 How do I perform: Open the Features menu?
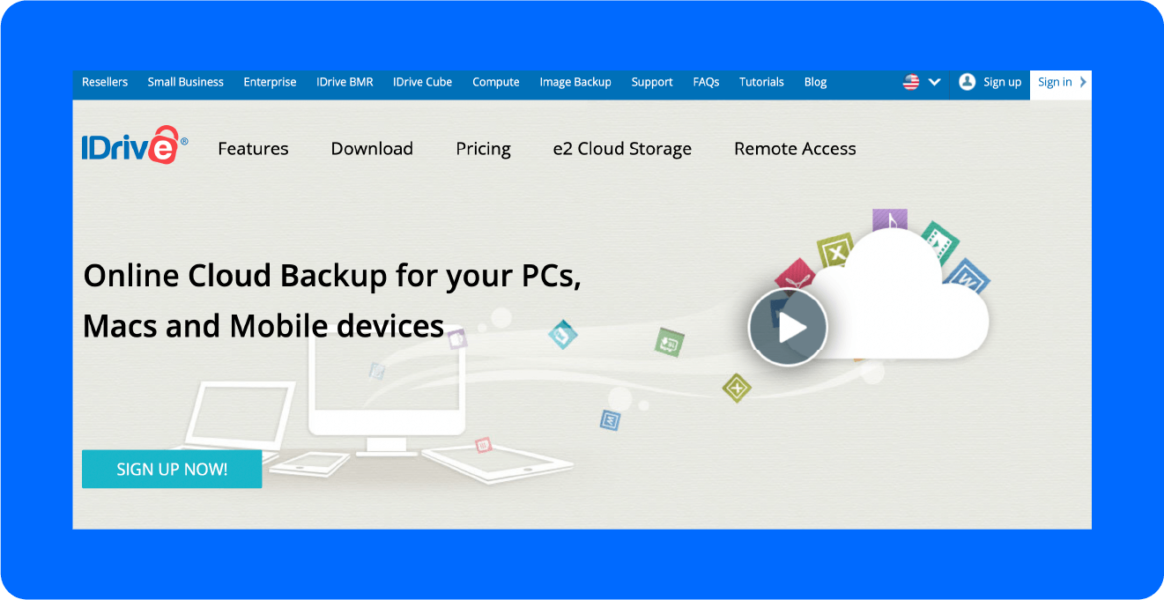click(x=253, y=148)
